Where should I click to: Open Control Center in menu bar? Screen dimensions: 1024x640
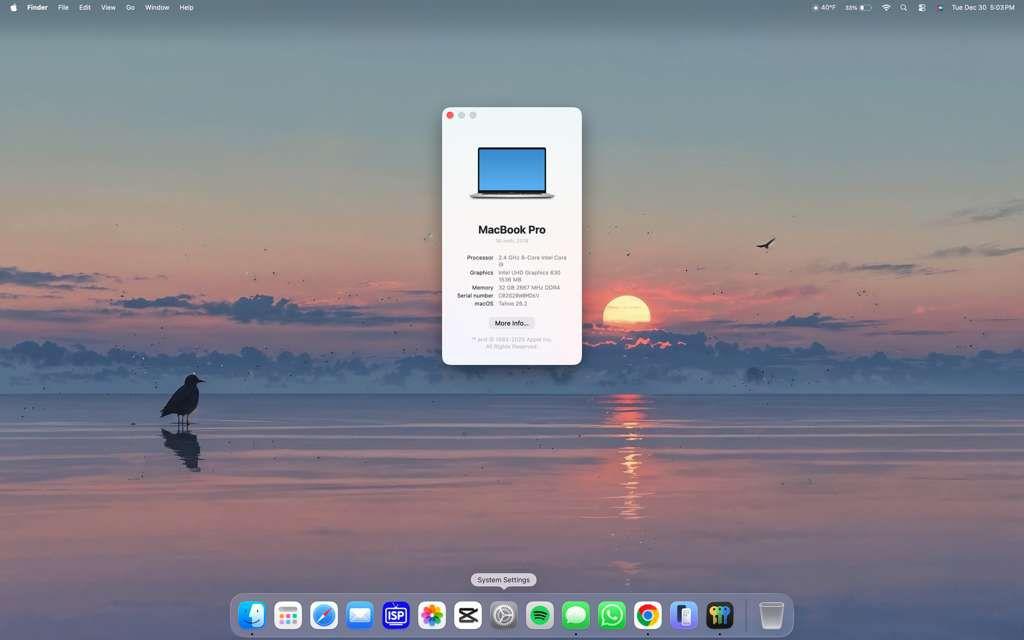pyautogui.click(x=922, y=7)
